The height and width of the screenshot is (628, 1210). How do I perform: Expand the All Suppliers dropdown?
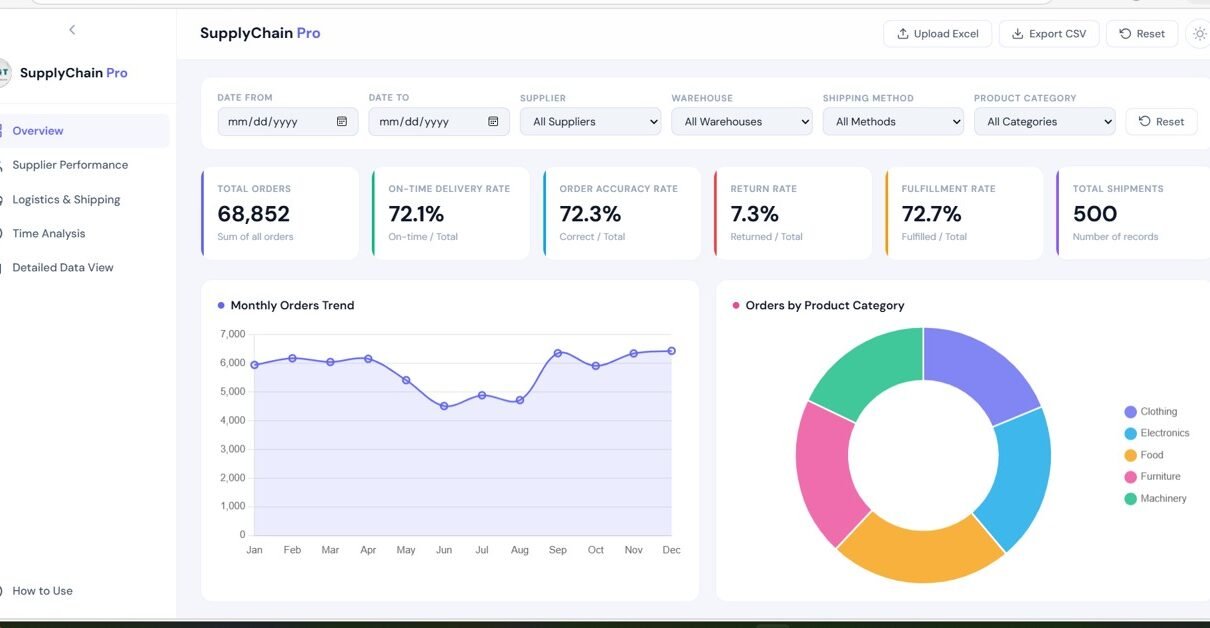590,122
